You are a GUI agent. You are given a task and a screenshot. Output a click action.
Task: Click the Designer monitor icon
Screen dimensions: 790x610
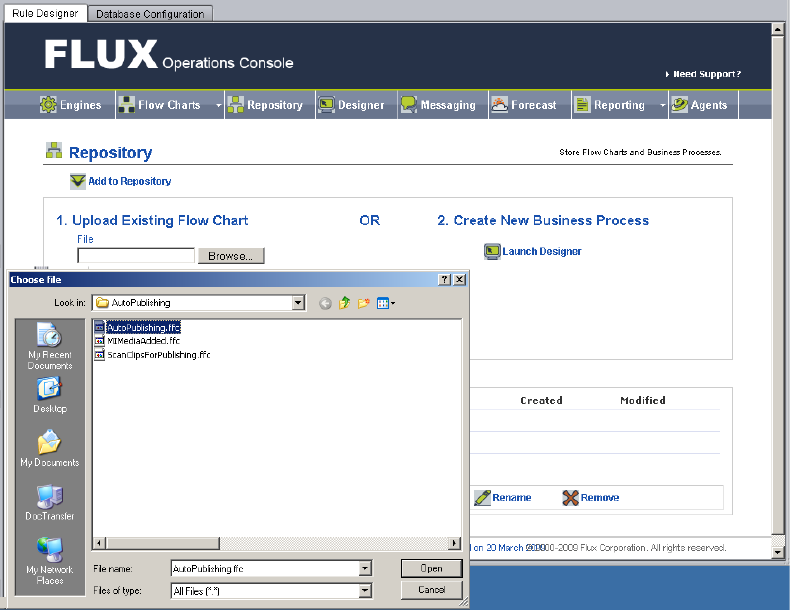(x=326, y=105)
